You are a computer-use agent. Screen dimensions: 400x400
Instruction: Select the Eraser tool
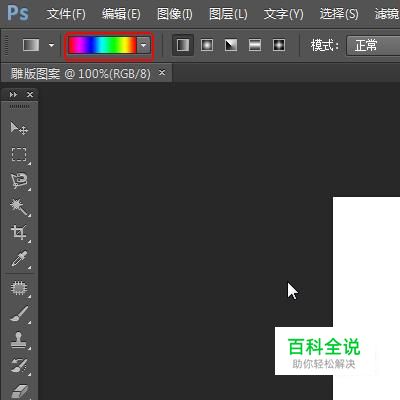(19, 391)
